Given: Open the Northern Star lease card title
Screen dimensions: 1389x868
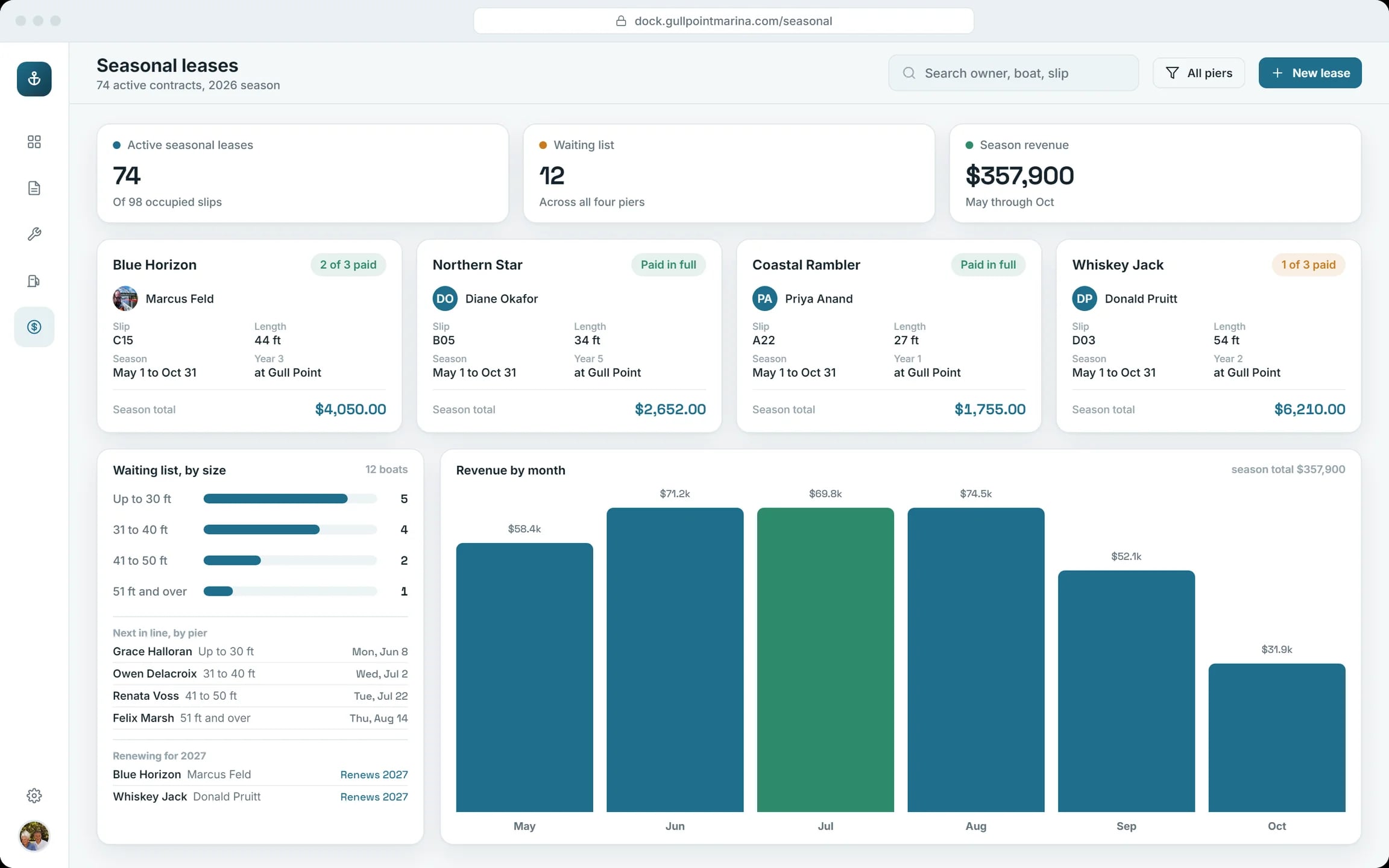Looking at the screenshot, I should (477, 265).
